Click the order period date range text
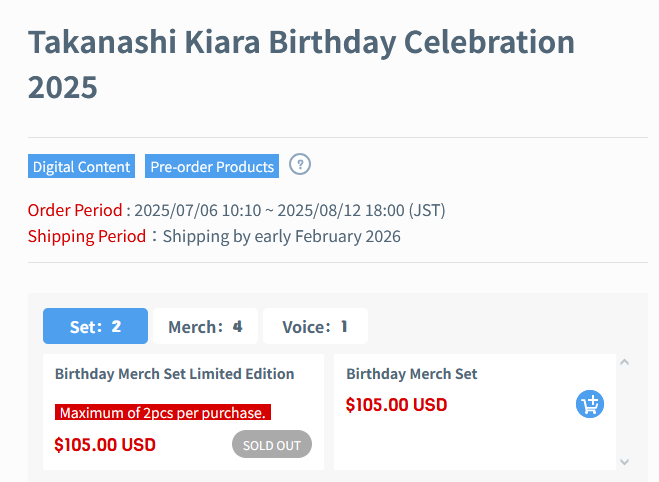Image resolution: width=659 pixels, height=482 pixels. (x=290, y=210)
